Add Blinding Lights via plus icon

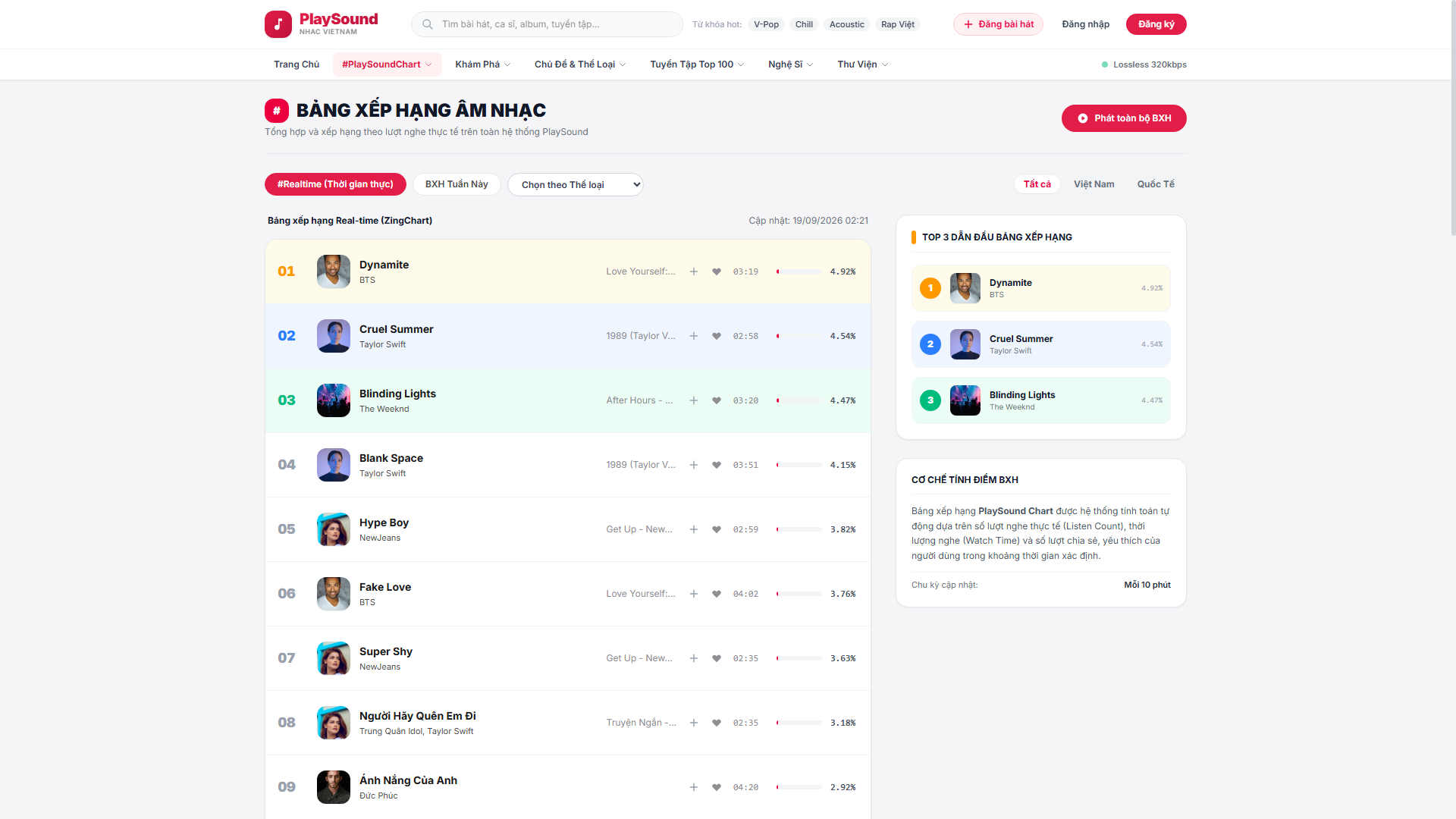coord(694,400)
